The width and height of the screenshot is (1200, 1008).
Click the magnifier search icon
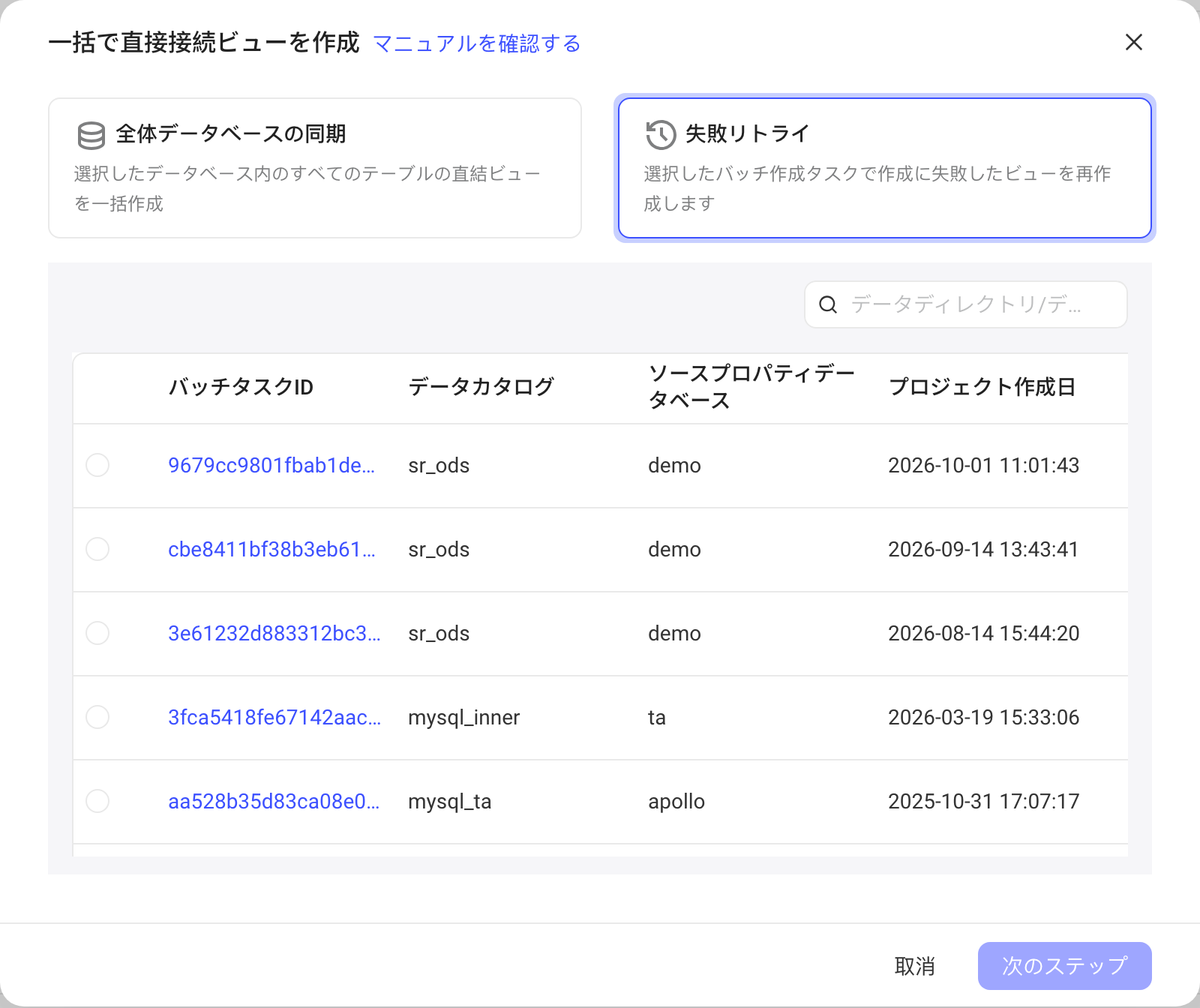coord(828,304)
